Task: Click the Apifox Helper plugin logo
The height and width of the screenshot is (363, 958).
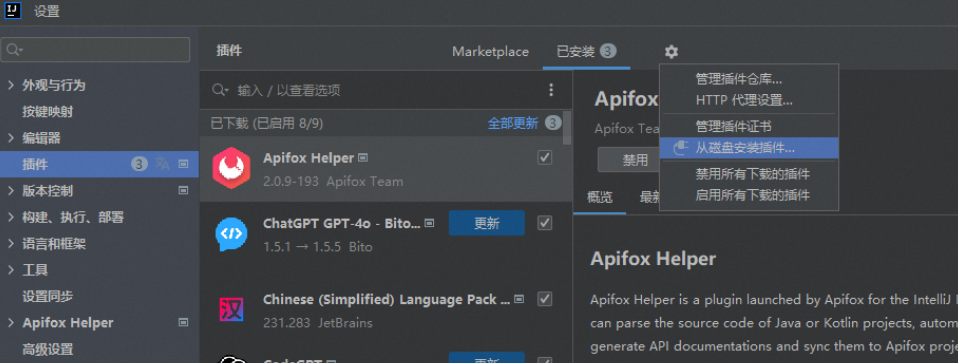Action: pos(231,168)
